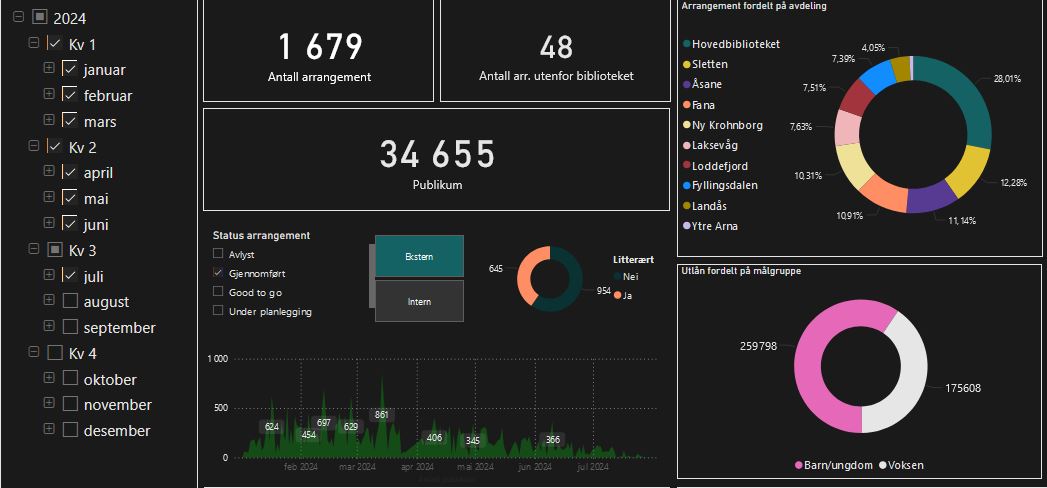
Task: Uncheck the mars checkbox
Action: (70, 120)
